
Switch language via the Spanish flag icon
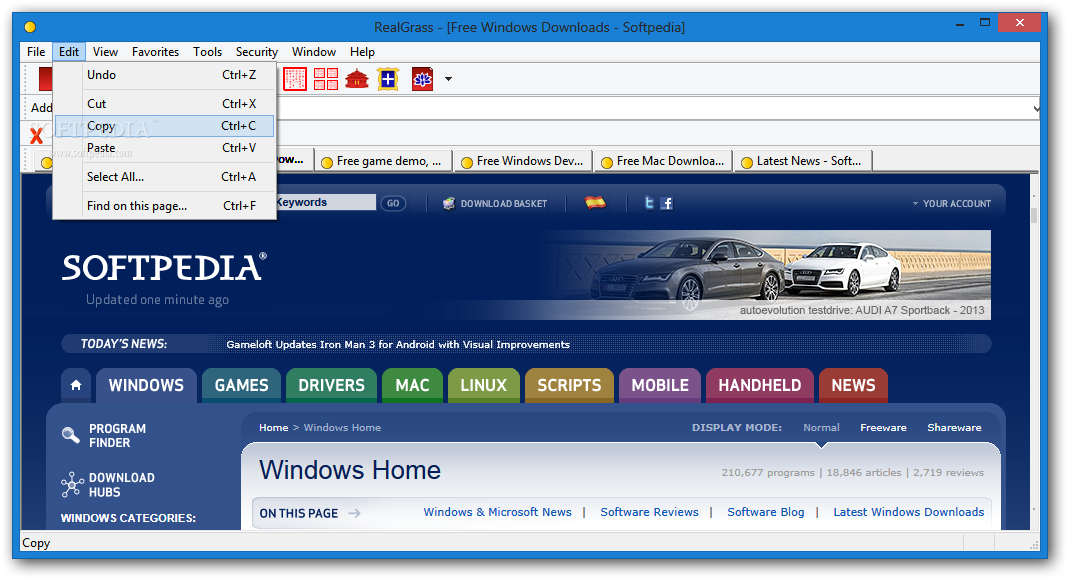pos(595,202)
